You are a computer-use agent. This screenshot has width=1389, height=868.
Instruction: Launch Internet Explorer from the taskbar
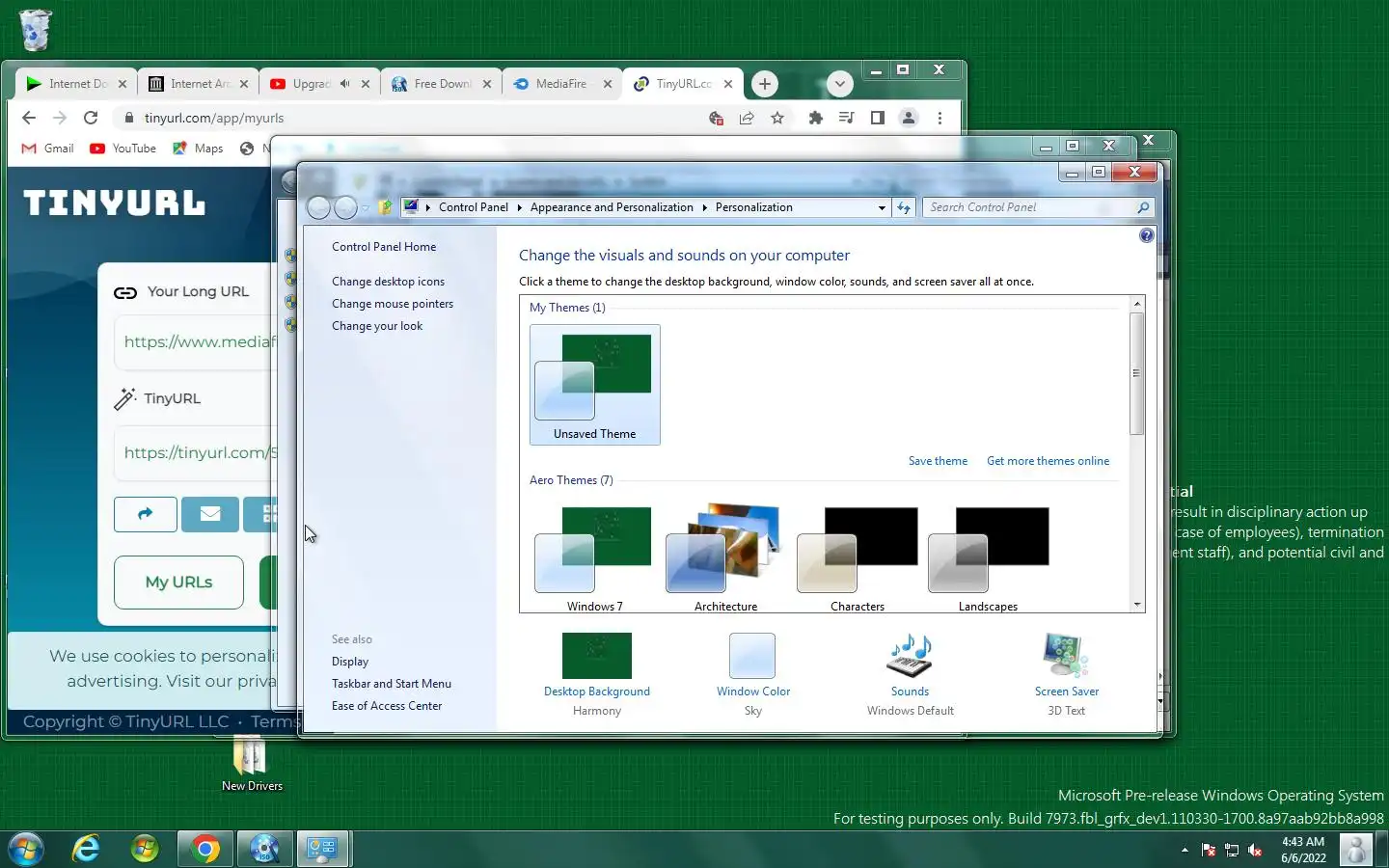point(87,849)
